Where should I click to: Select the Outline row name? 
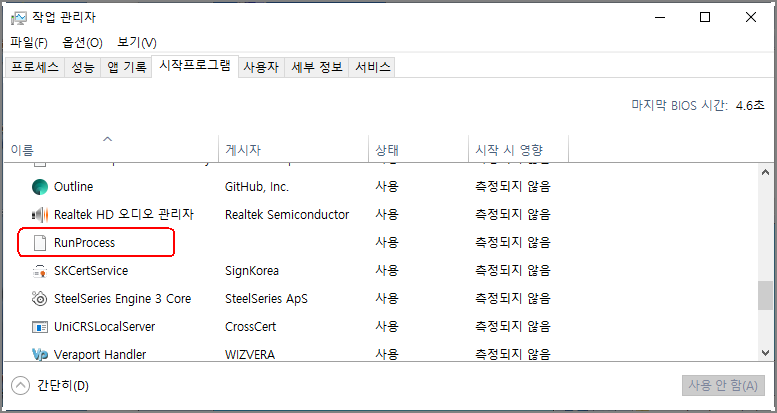tap(73, 187)
